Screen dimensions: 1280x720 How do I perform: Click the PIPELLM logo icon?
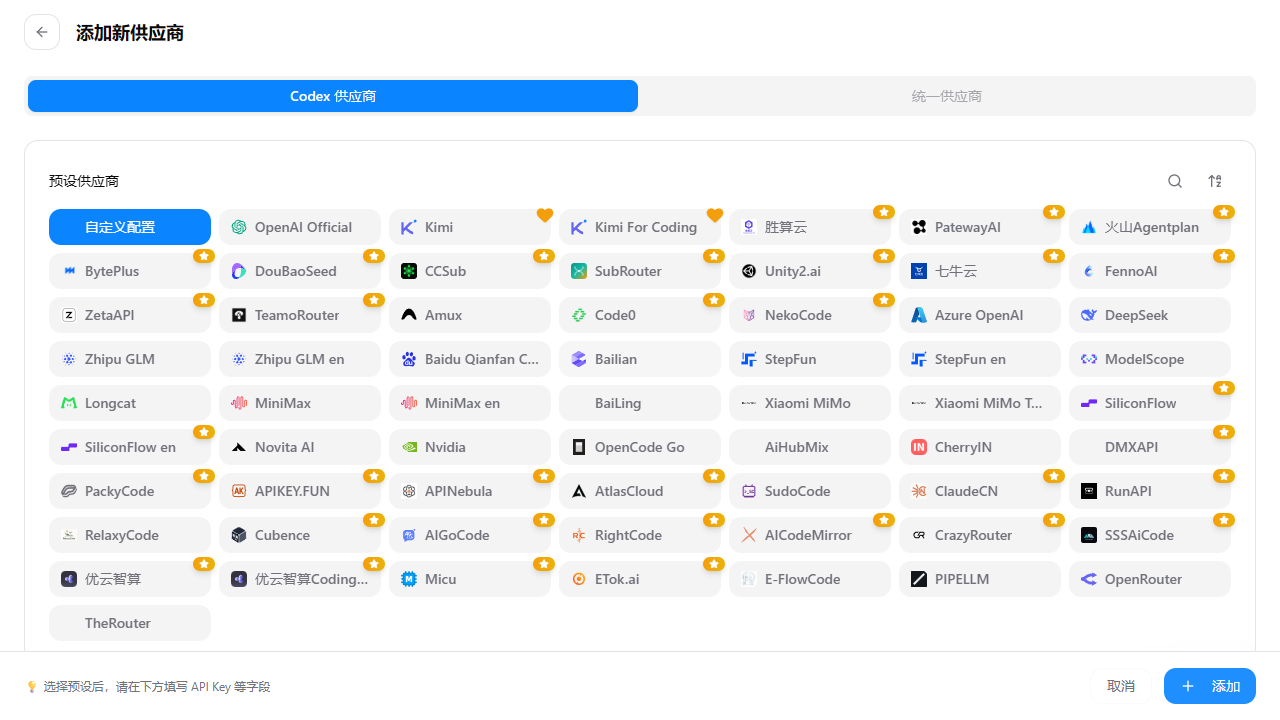coord(919,579)
